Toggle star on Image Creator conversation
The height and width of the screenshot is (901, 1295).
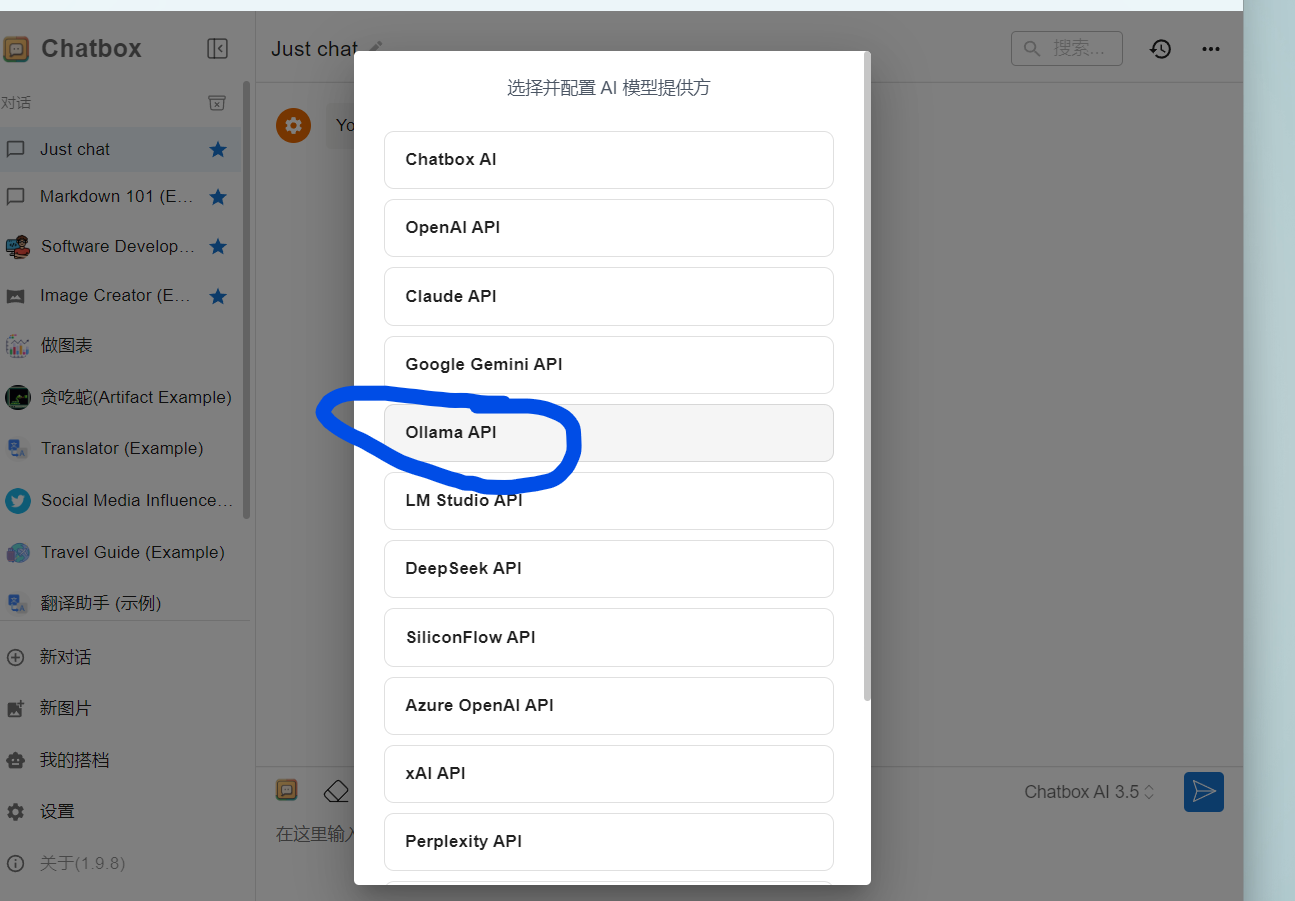pos(218,296)
